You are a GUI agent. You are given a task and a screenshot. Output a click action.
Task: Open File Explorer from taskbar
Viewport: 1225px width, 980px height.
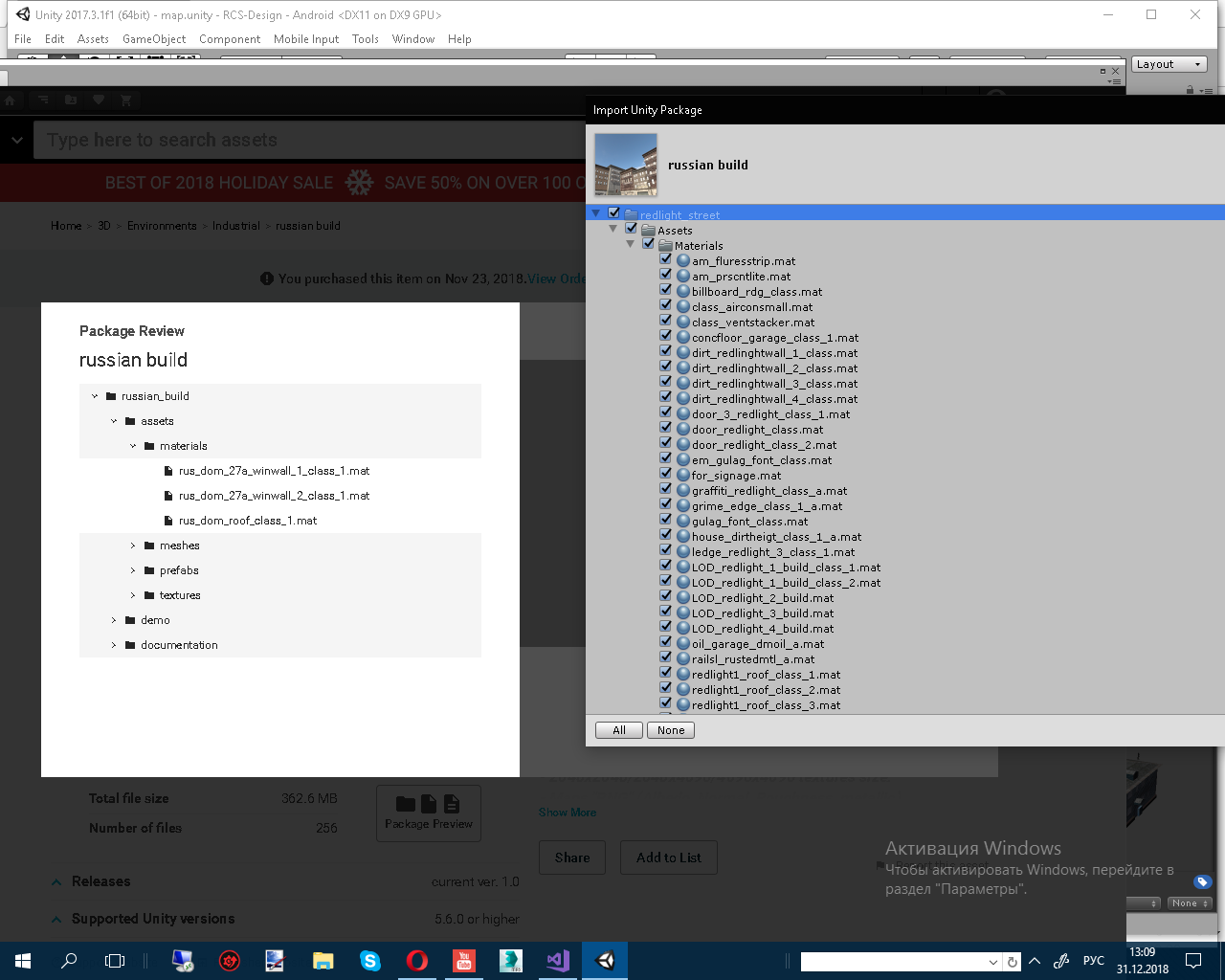coord(323,961)
